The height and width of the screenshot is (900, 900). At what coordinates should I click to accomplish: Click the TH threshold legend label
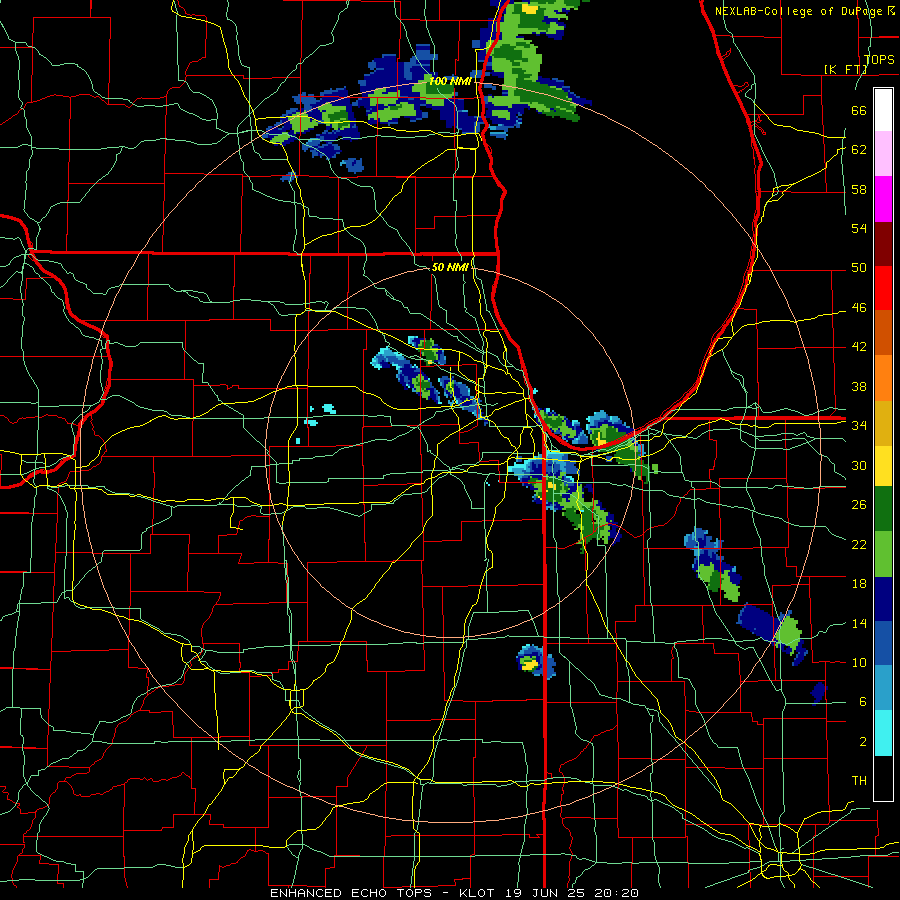click(x=859, y=781)
